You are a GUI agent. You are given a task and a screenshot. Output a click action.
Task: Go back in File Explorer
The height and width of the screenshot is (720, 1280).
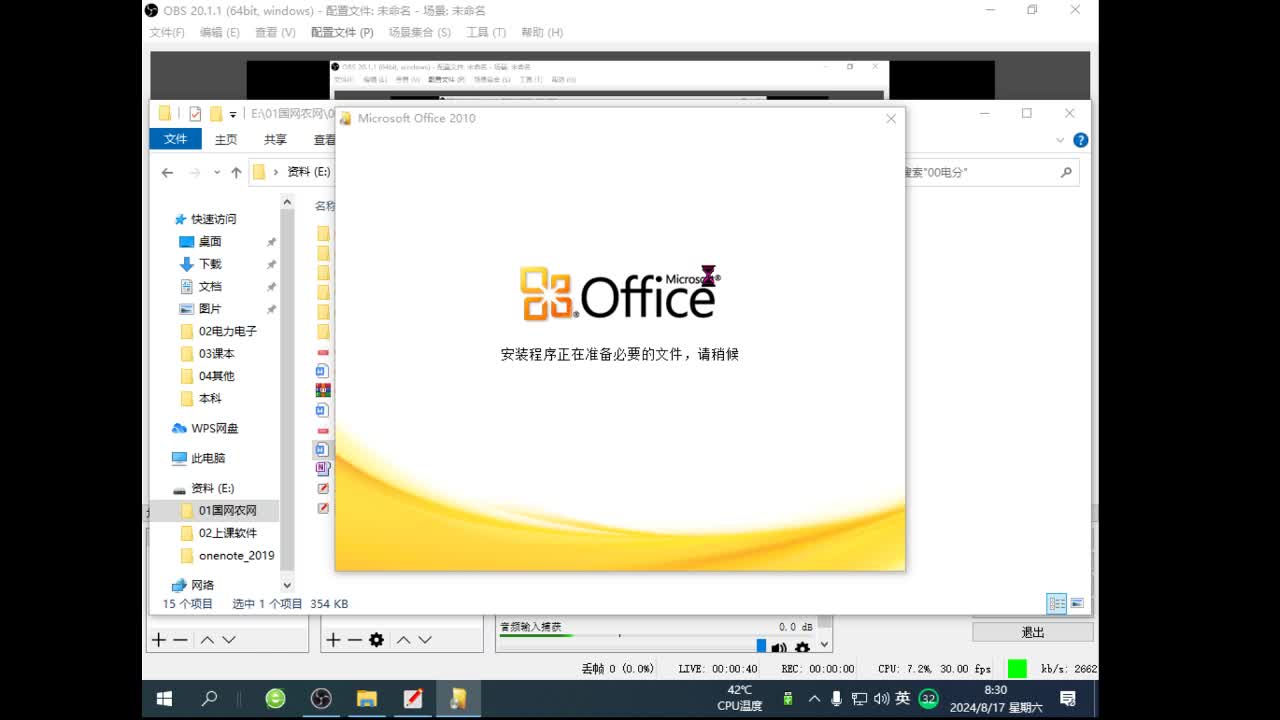(x=167, y=172)
